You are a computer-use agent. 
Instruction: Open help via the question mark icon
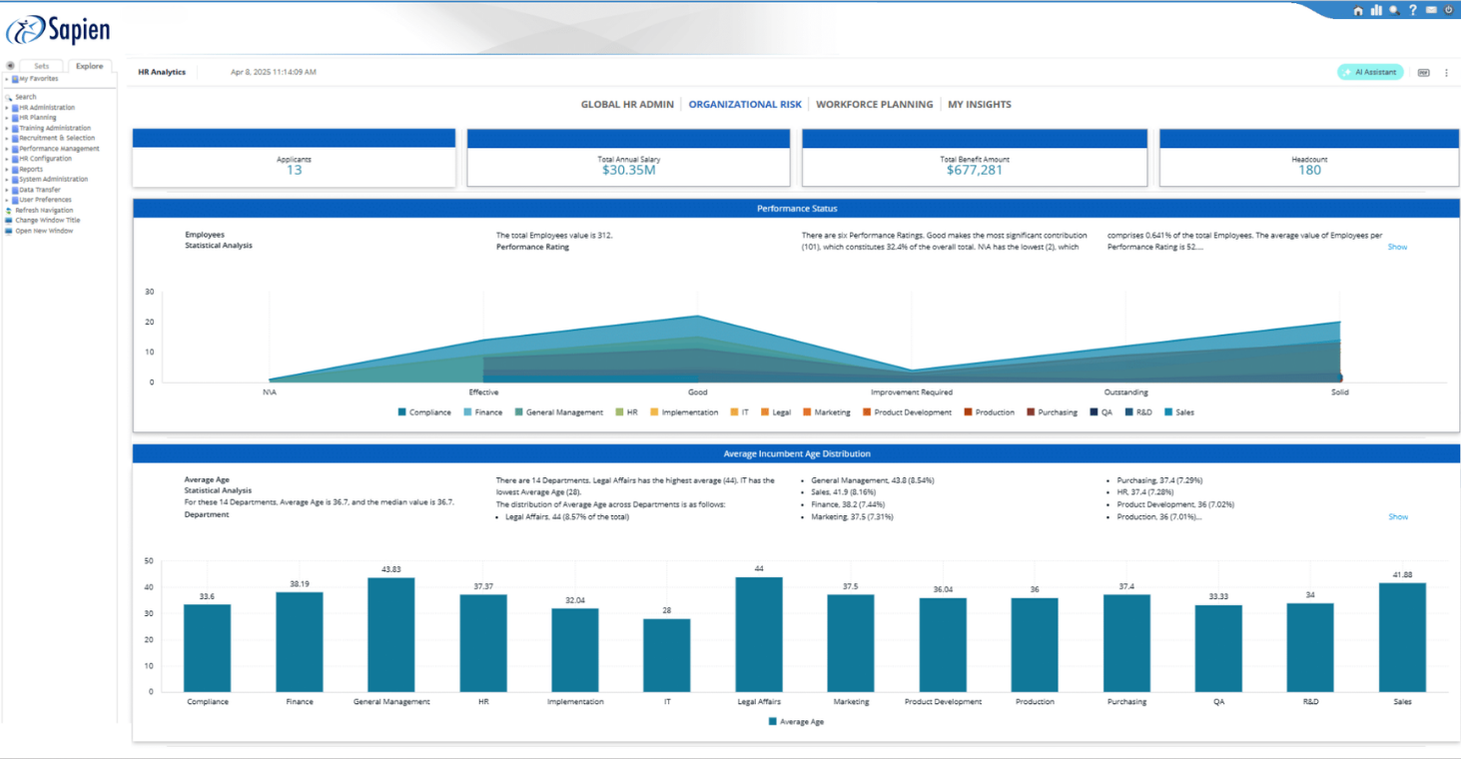pos(1413,10)
